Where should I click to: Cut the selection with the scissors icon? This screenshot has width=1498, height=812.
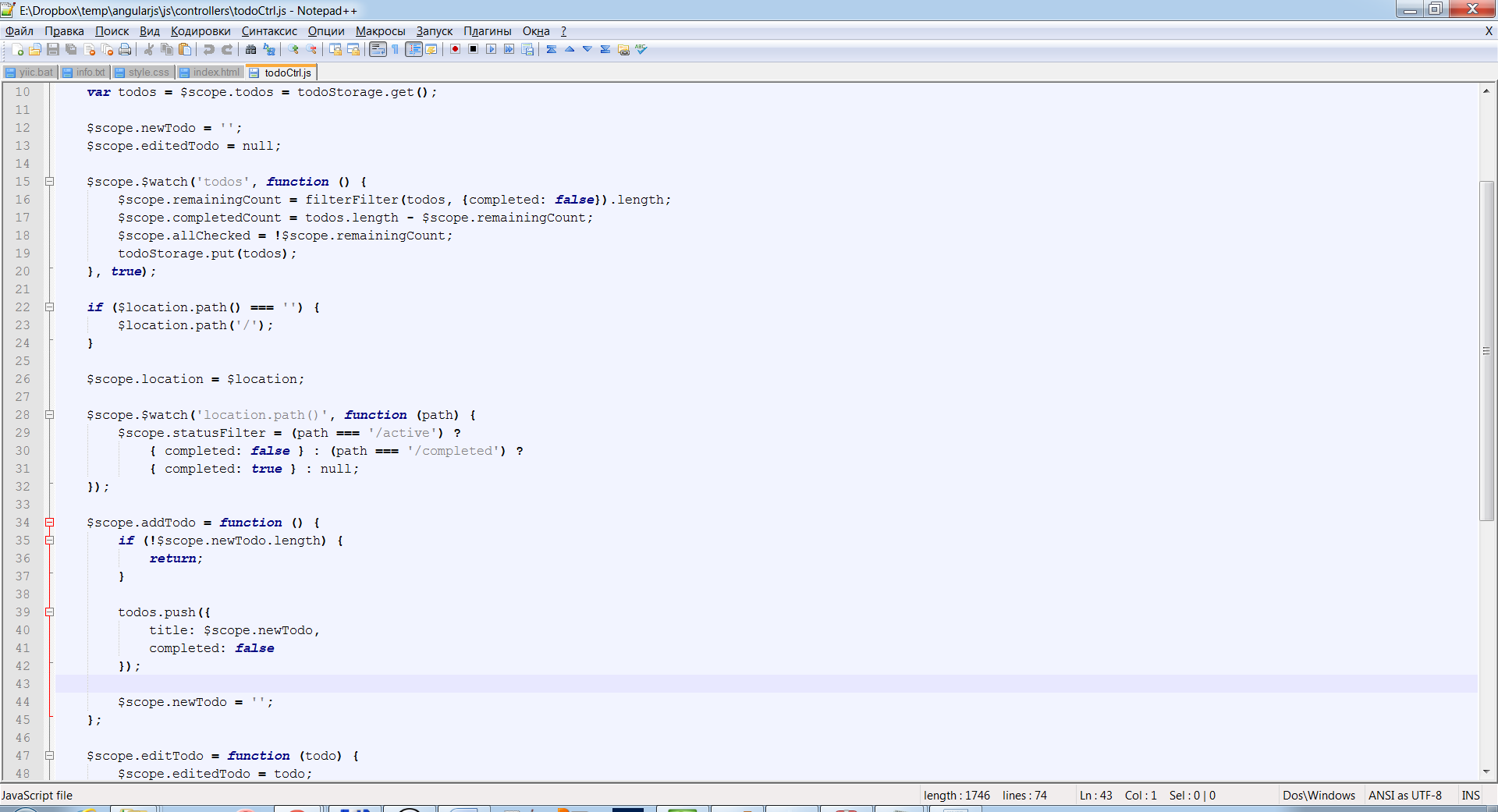pos(148,49)
